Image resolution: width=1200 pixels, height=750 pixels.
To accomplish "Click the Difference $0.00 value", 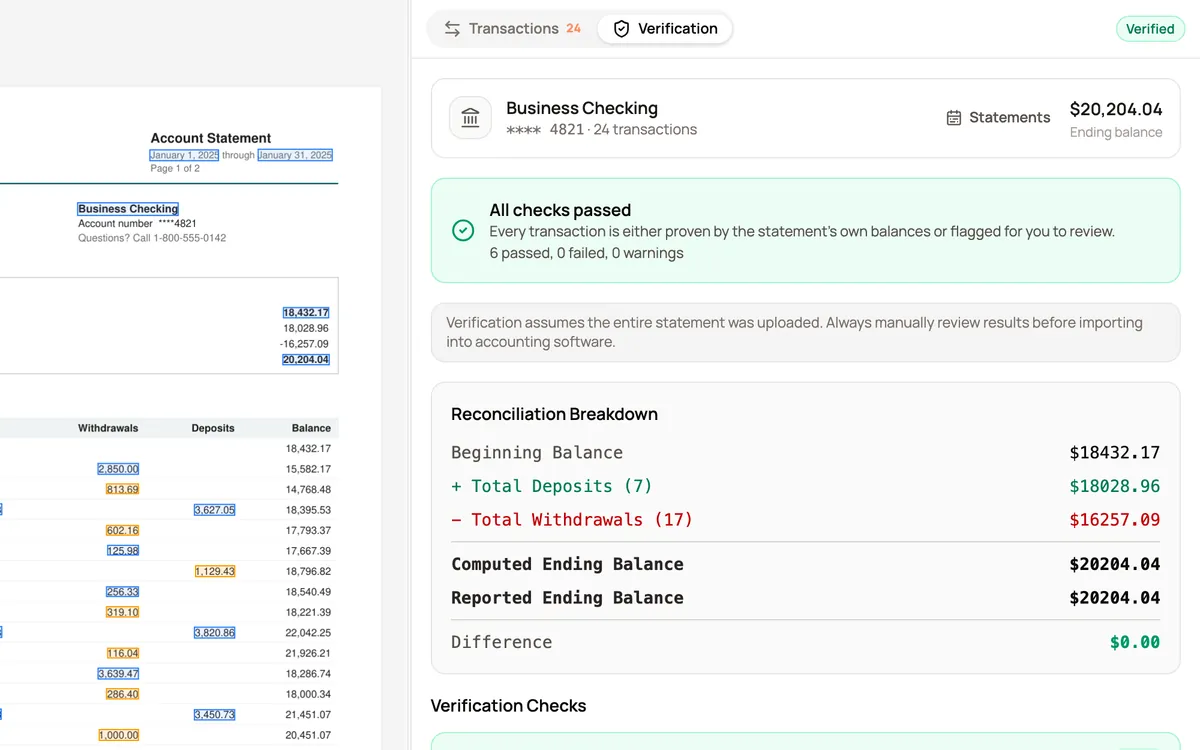I will click(1135, 642).
